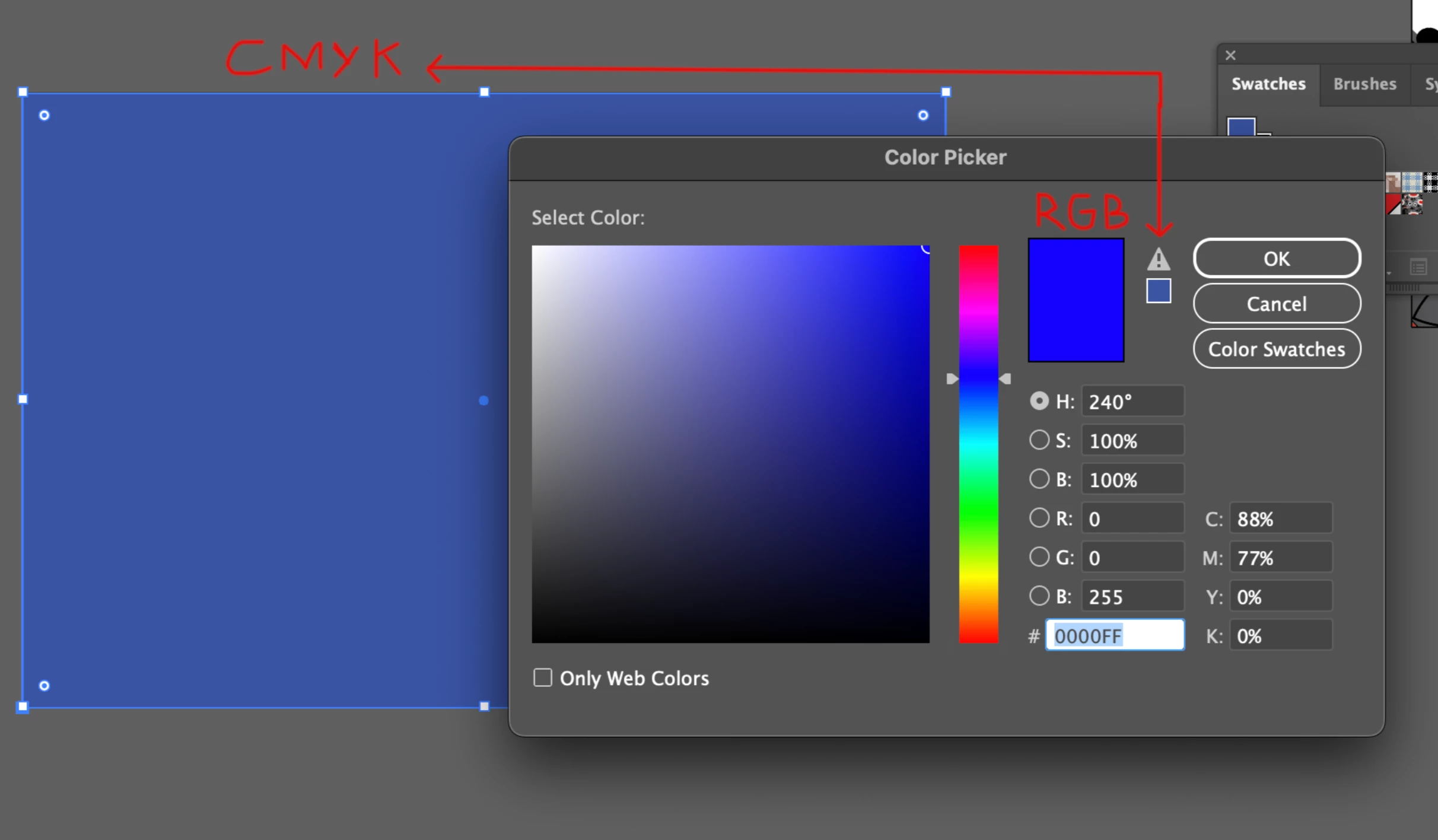Image resolution: width=1438 pixels, height=840 pixels.
Task: Click the blue fill swatch in the Swatches panel
Action: point(1240,126)
